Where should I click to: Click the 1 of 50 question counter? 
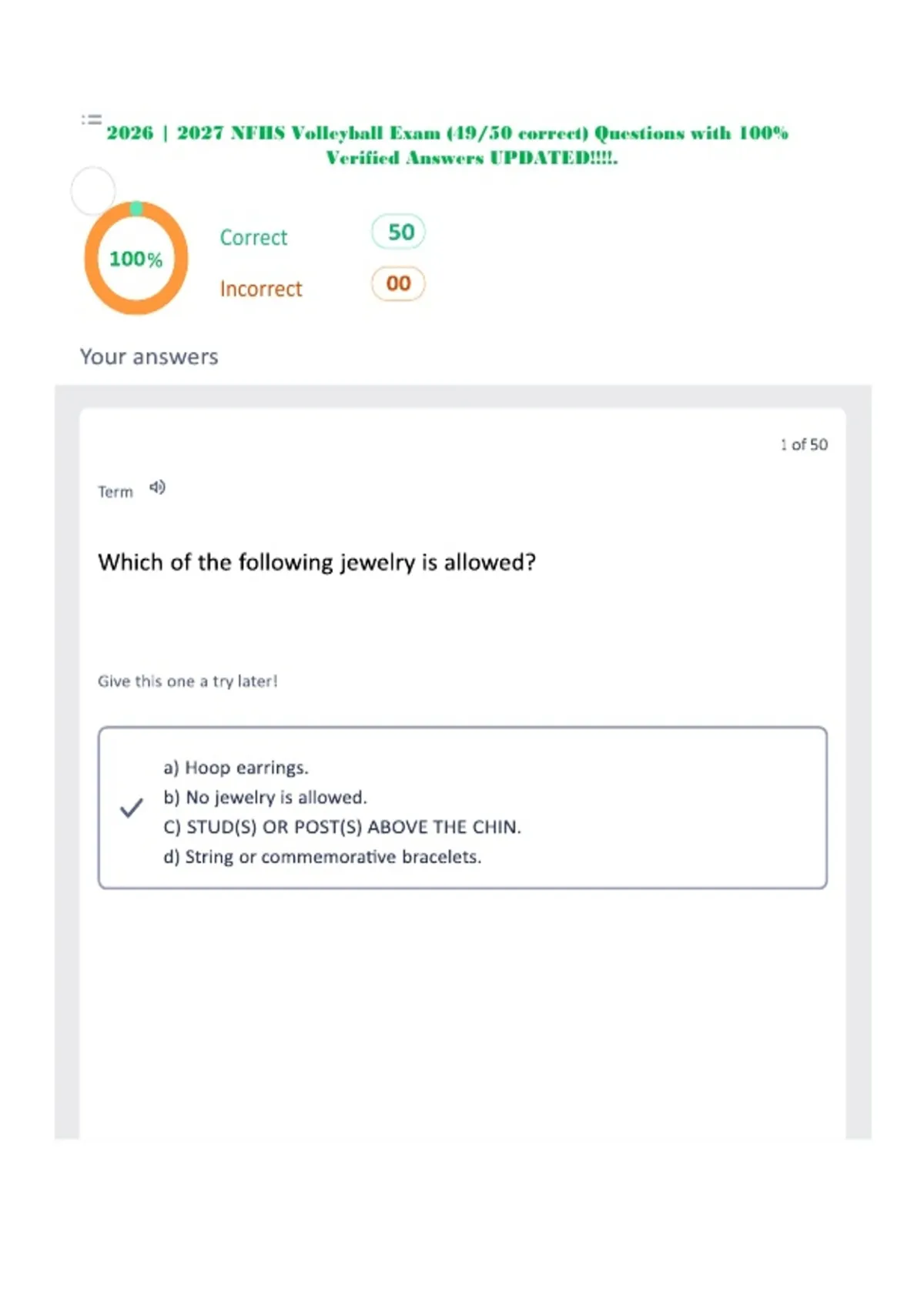coord(804,444)
